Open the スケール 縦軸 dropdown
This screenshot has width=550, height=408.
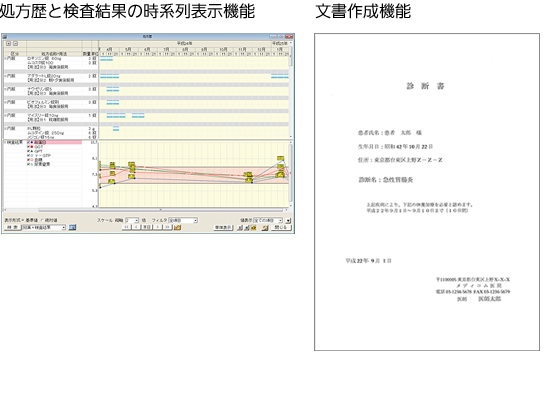point(132,220)
